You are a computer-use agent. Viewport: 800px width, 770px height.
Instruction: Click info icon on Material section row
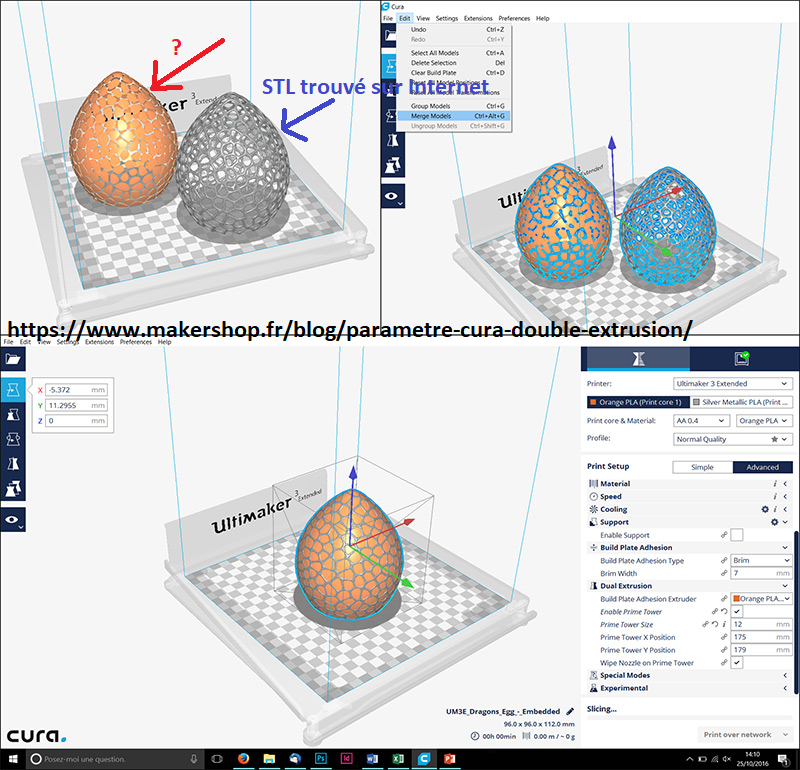coord(774,483)
